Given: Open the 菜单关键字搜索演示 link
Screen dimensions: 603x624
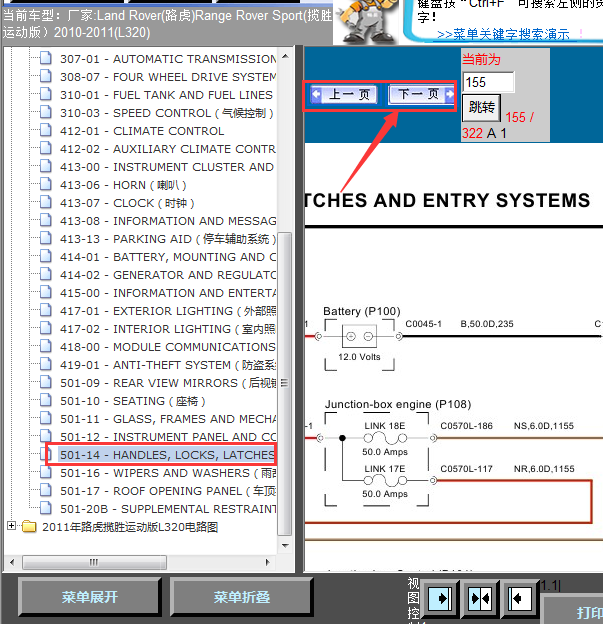Looking at the screenshot, I should click(x=503, y=35).
